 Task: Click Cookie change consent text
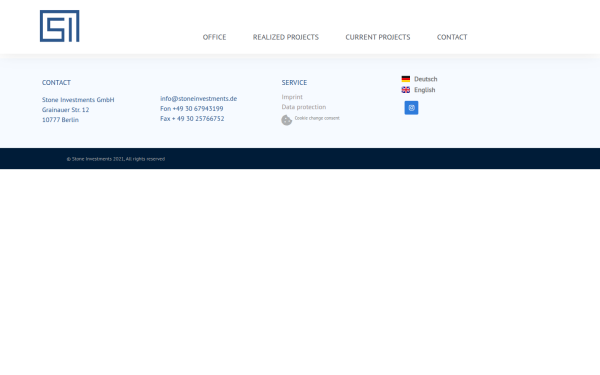[x=317, y=118]
